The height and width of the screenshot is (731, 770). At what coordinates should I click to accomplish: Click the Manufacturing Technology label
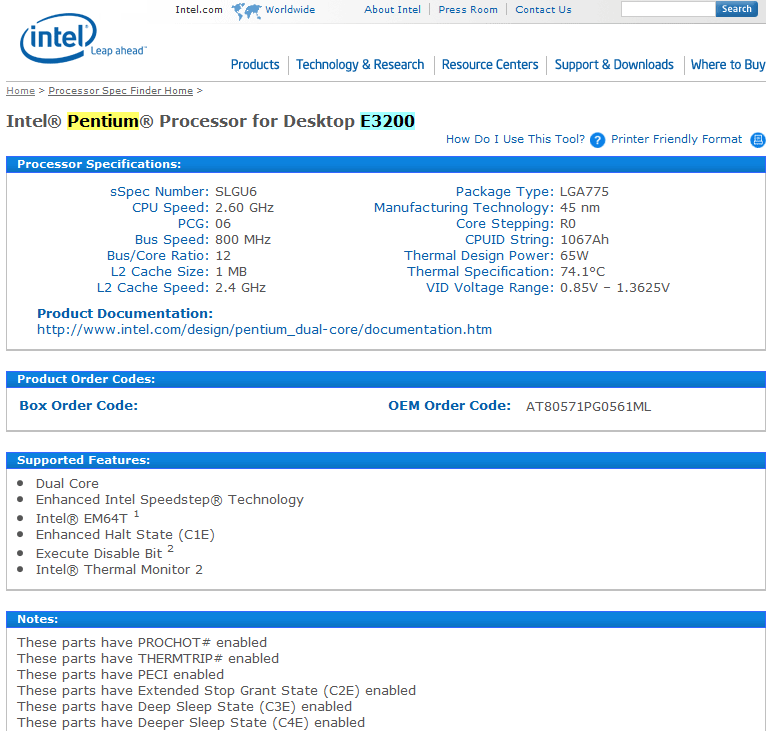click(464, 208)
